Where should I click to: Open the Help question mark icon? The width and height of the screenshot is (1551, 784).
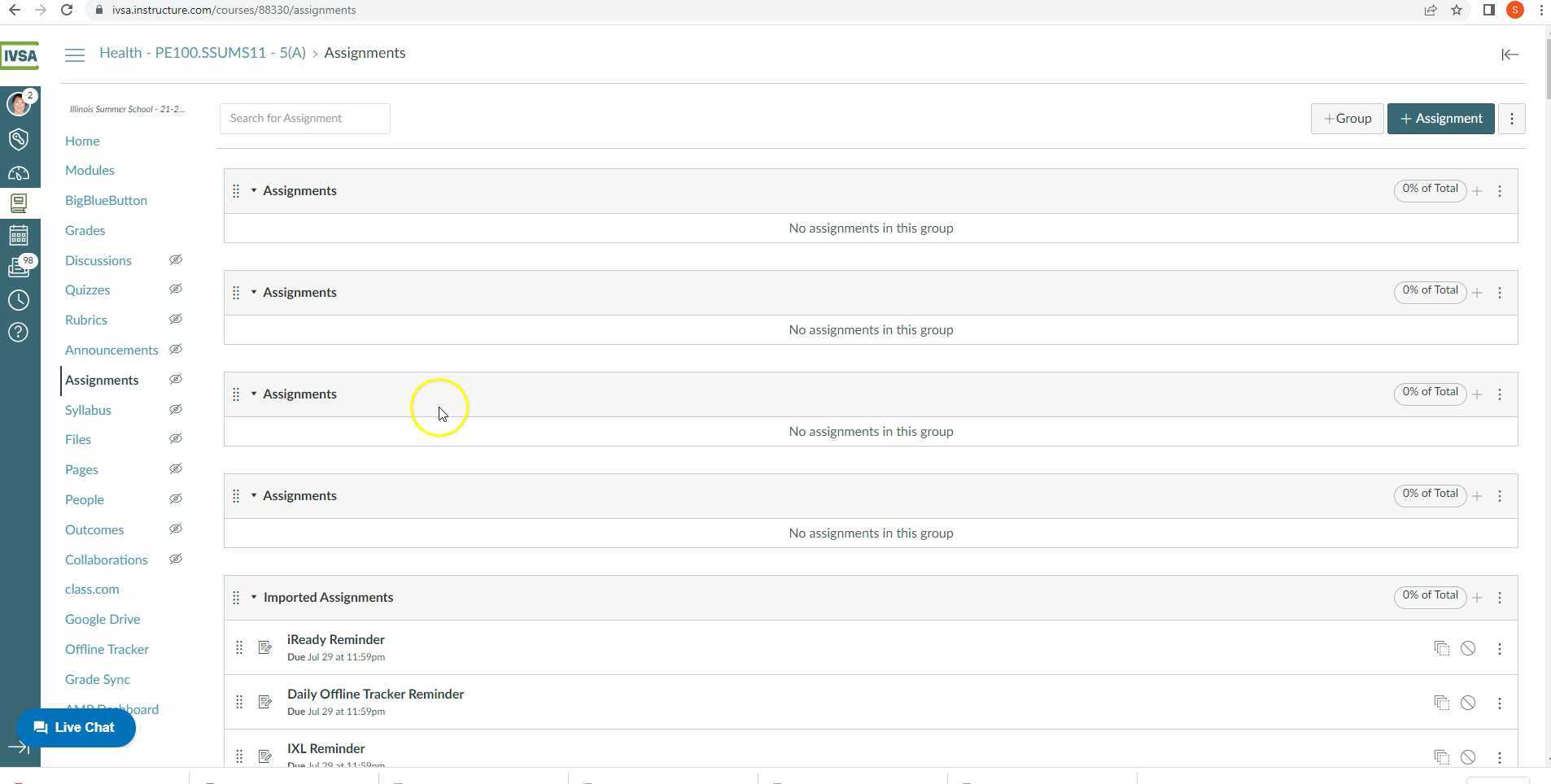coord(19,332)
